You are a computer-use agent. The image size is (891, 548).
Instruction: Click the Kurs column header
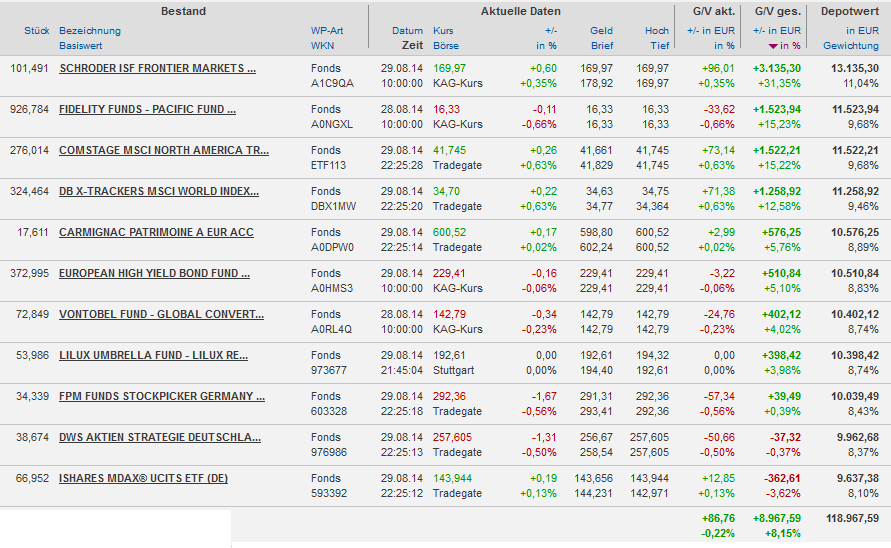[x=443, y=31]
